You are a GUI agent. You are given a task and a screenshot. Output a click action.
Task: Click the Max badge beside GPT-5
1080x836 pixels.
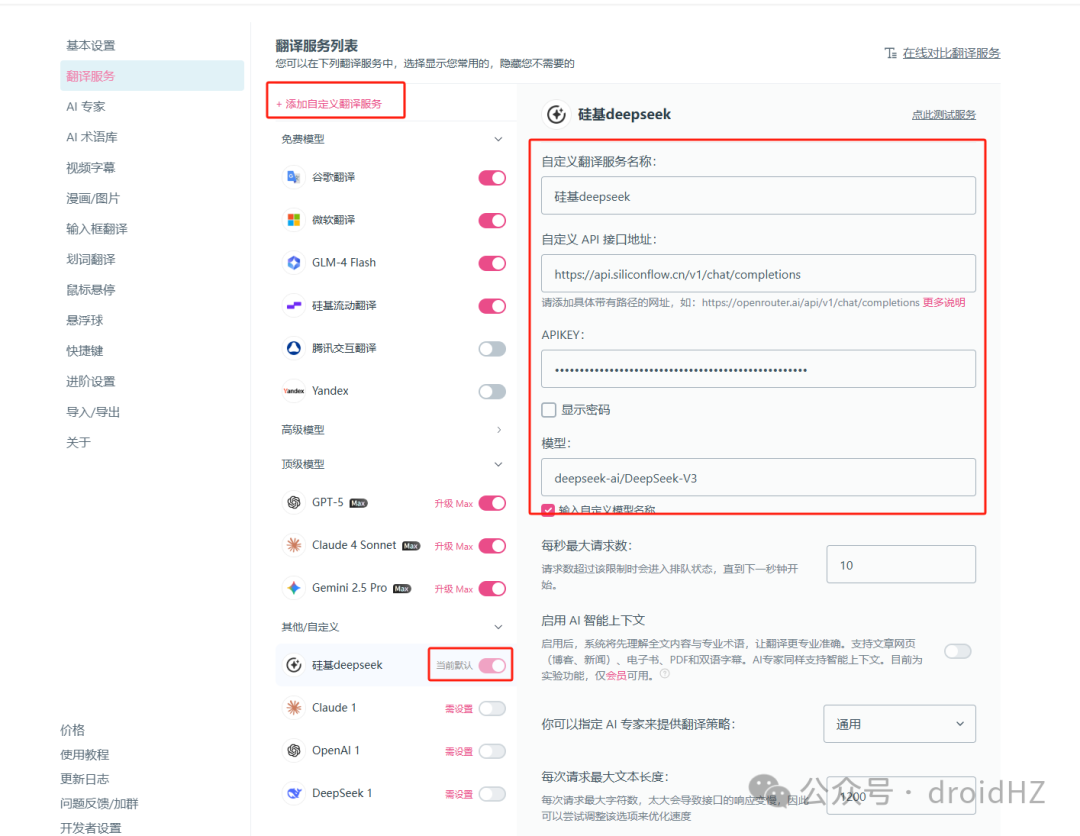(358, 503)
